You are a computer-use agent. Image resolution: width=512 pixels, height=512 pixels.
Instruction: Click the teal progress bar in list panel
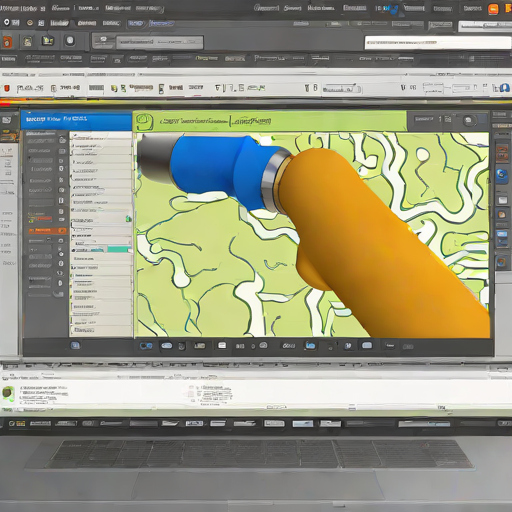[119, 249]
